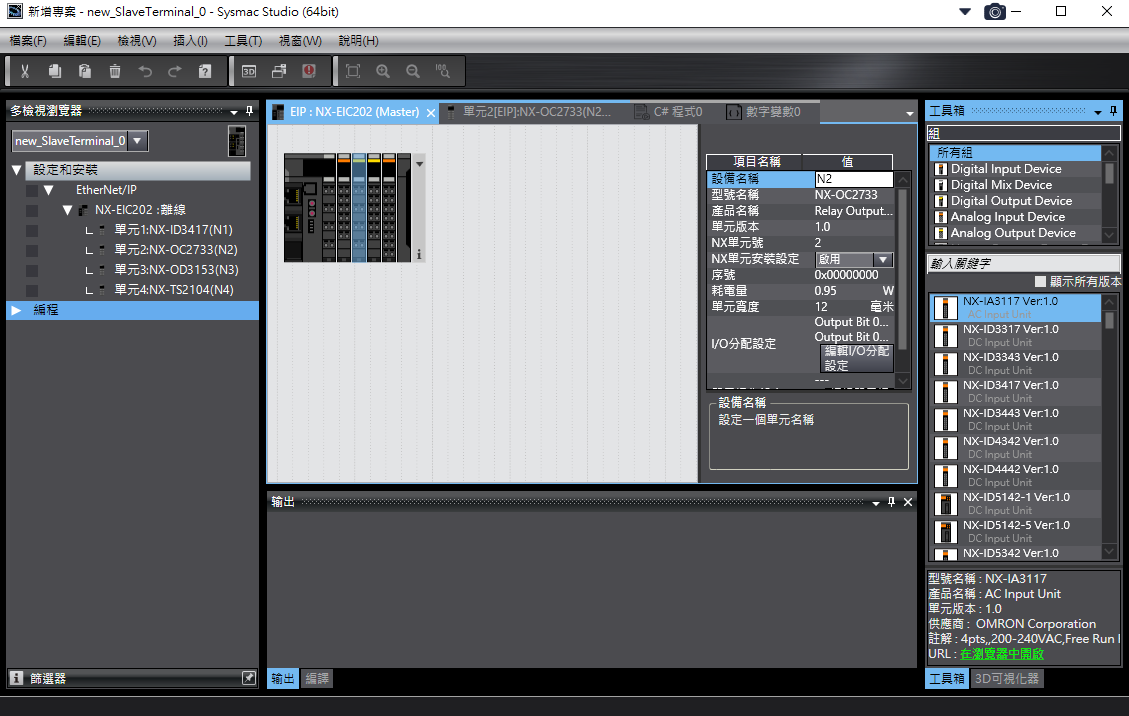This screenshot has width=1129, height=716.
Task: Click the Undo arrow icon
Action: [145, 71]
